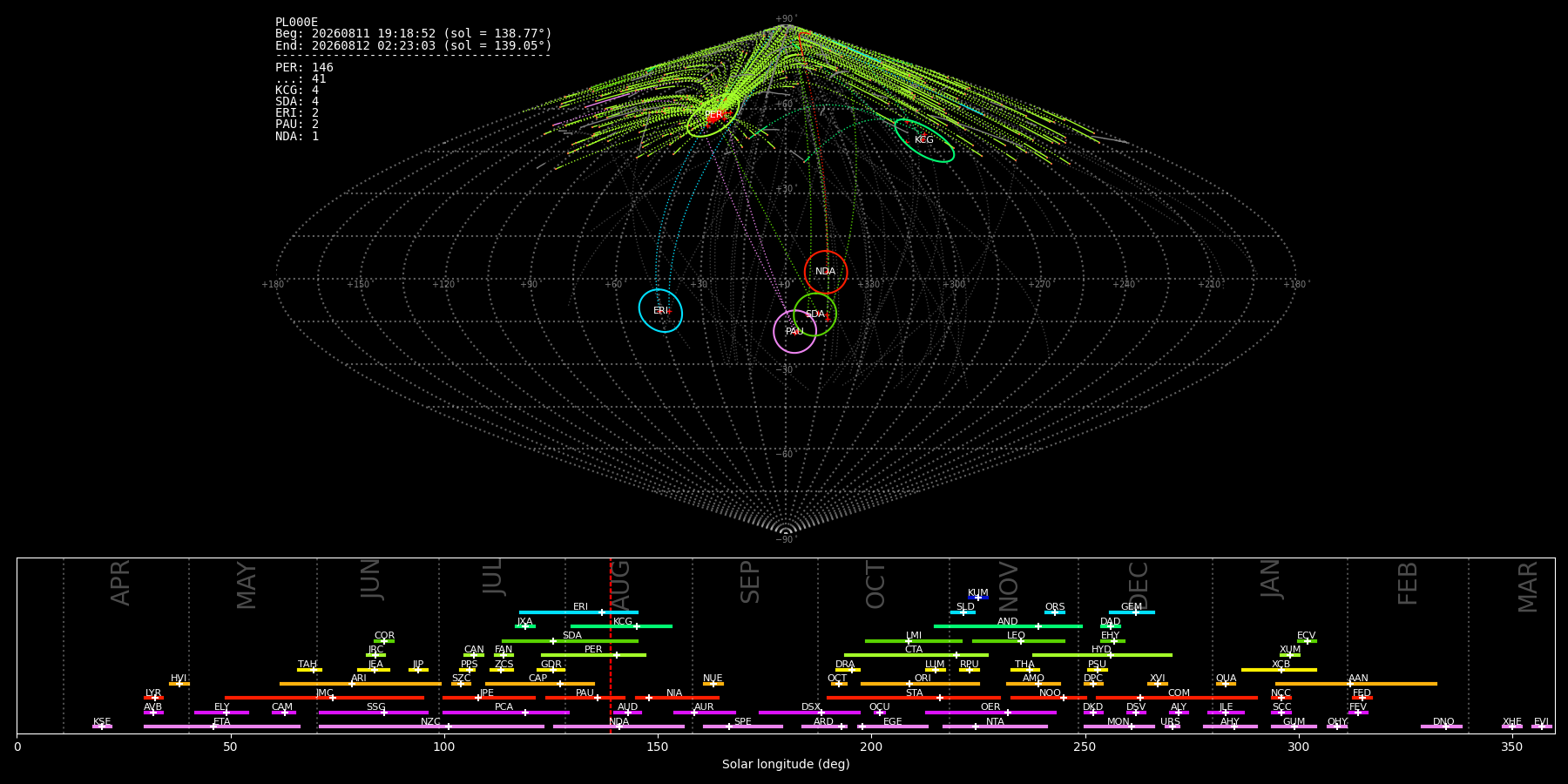Viewport: 1568px width, 784px height.
Task: Click the PER: 146 count entry
Action: (304, 68)
